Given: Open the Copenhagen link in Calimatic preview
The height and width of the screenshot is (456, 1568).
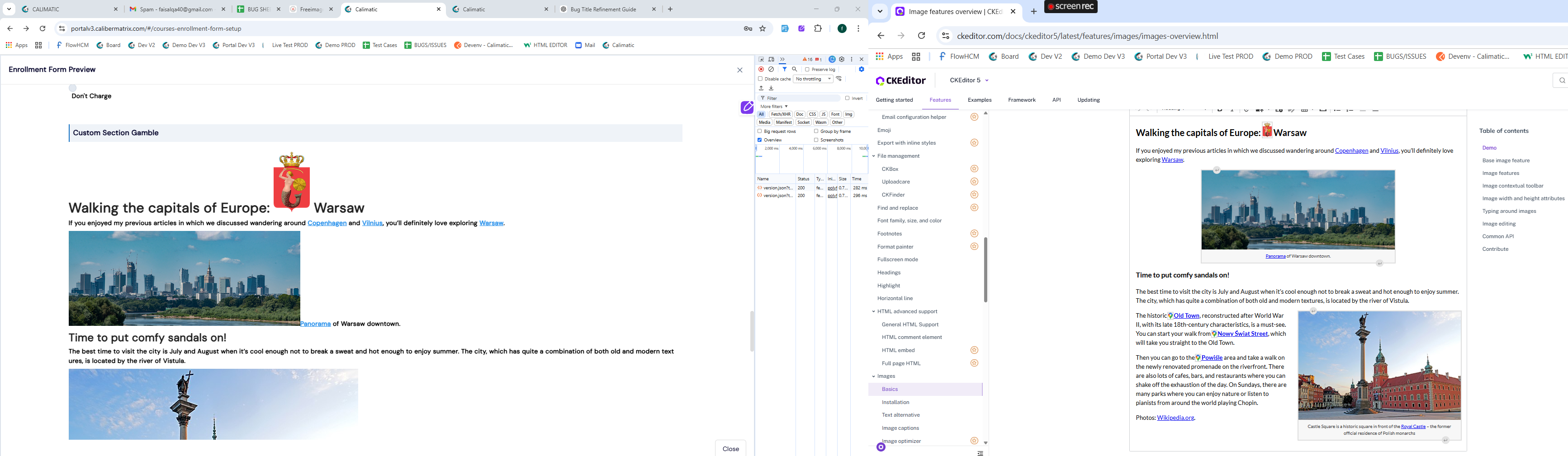Looking at the screenshot, I should click(327, 223).
